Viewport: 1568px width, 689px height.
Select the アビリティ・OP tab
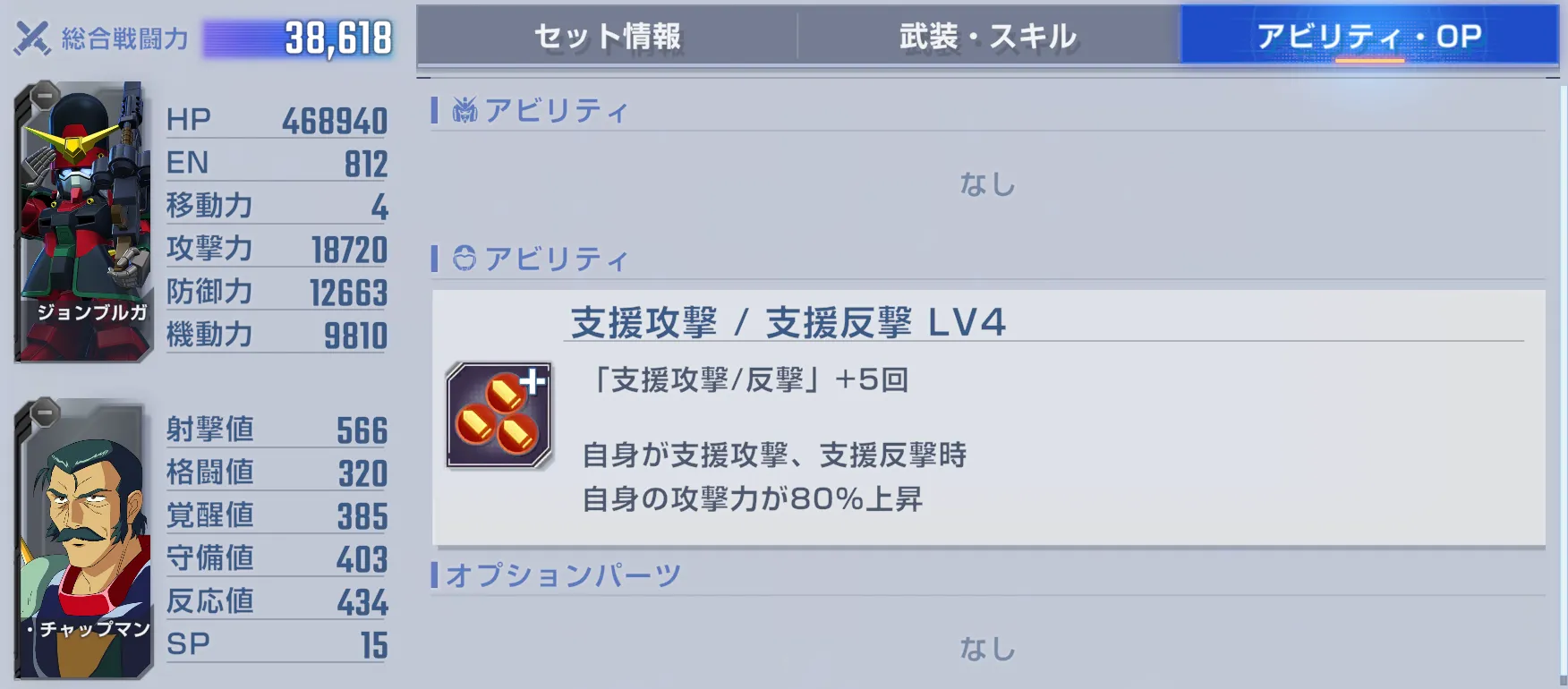1369,36
